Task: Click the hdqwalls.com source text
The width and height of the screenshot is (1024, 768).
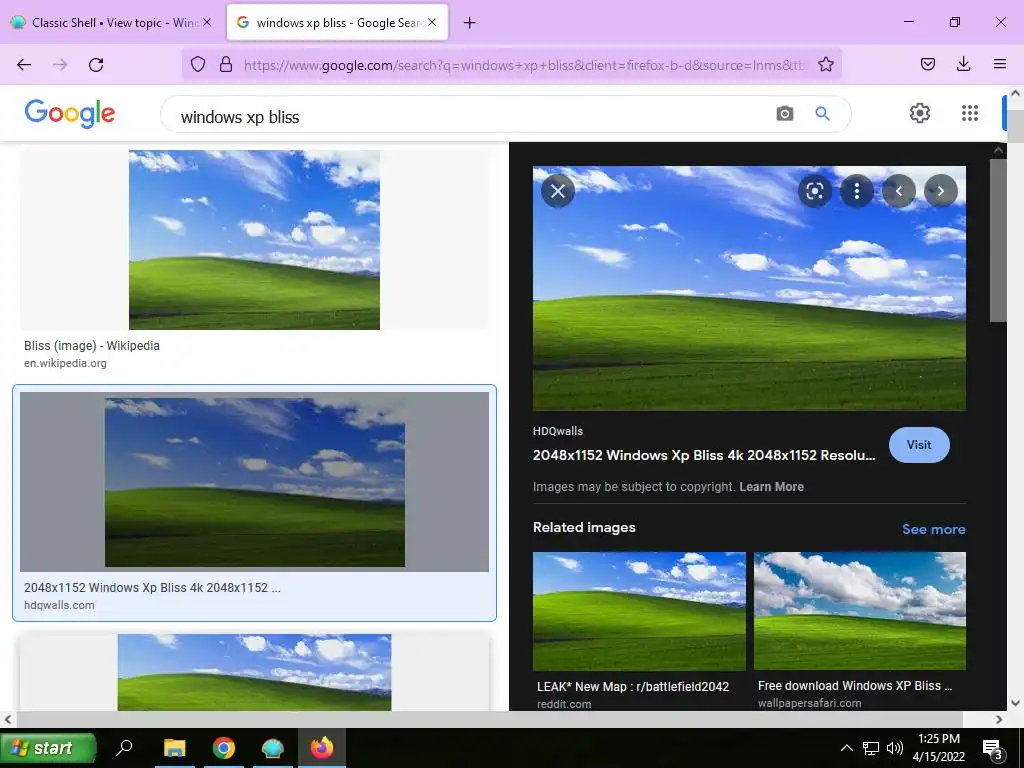Action: (59, 605)
